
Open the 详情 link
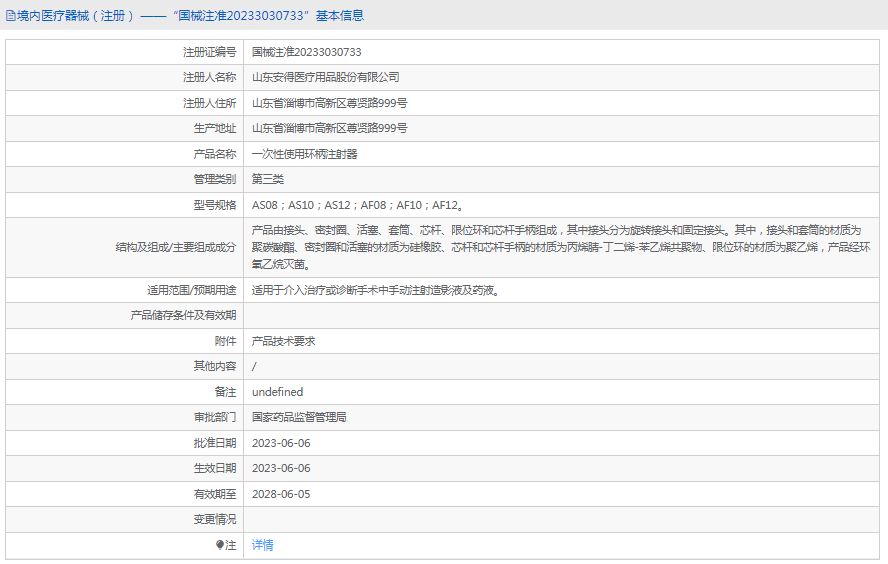coord(263,545)
